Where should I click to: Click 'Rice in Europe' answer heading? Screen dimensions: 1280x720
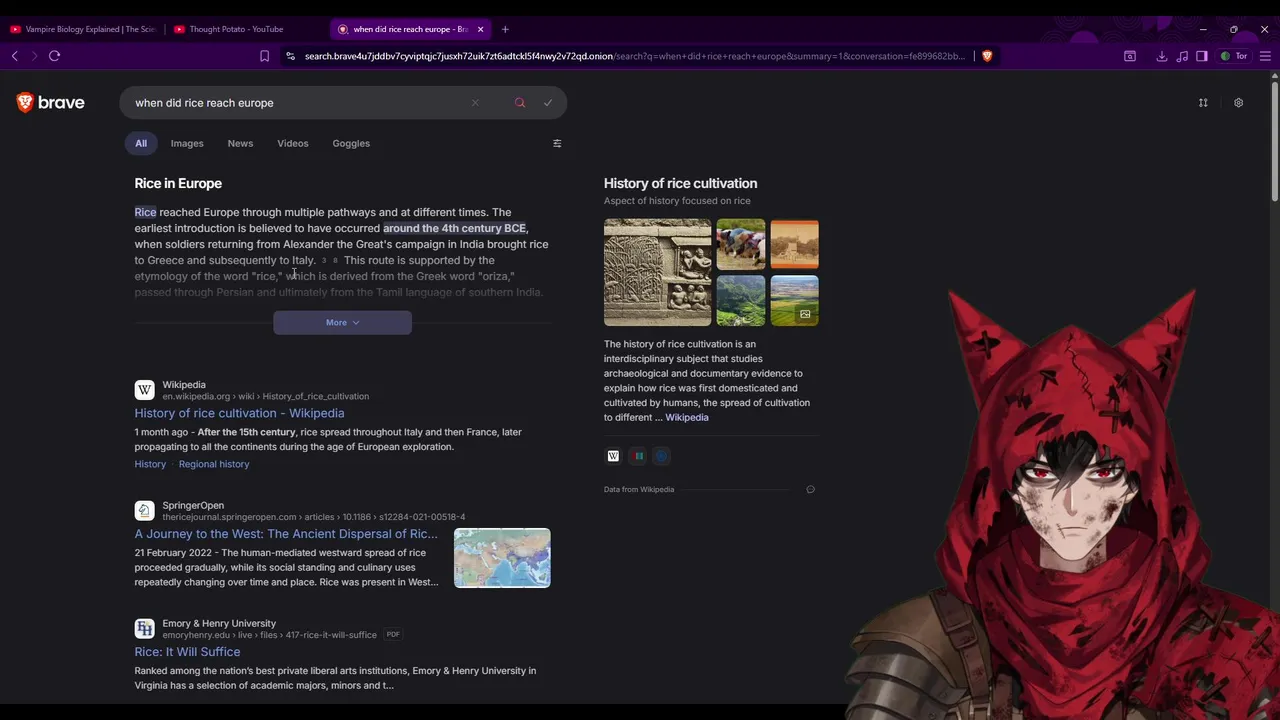pyautogui.click(x=178, y=183)
